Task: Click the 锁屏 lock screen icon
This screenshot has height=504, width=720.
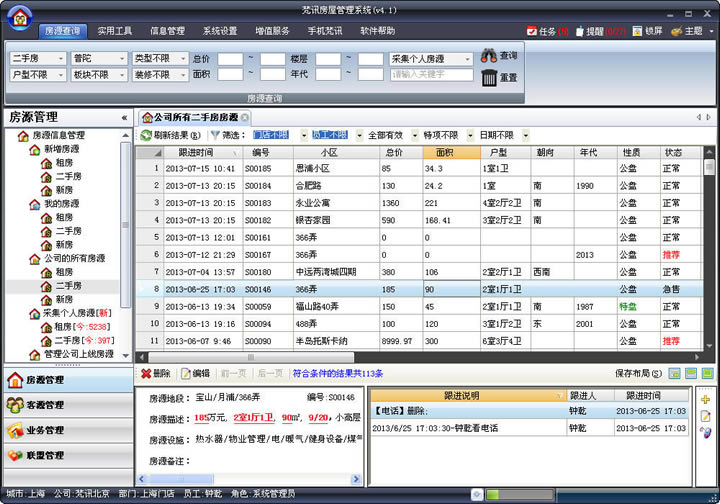Action: 637,31
